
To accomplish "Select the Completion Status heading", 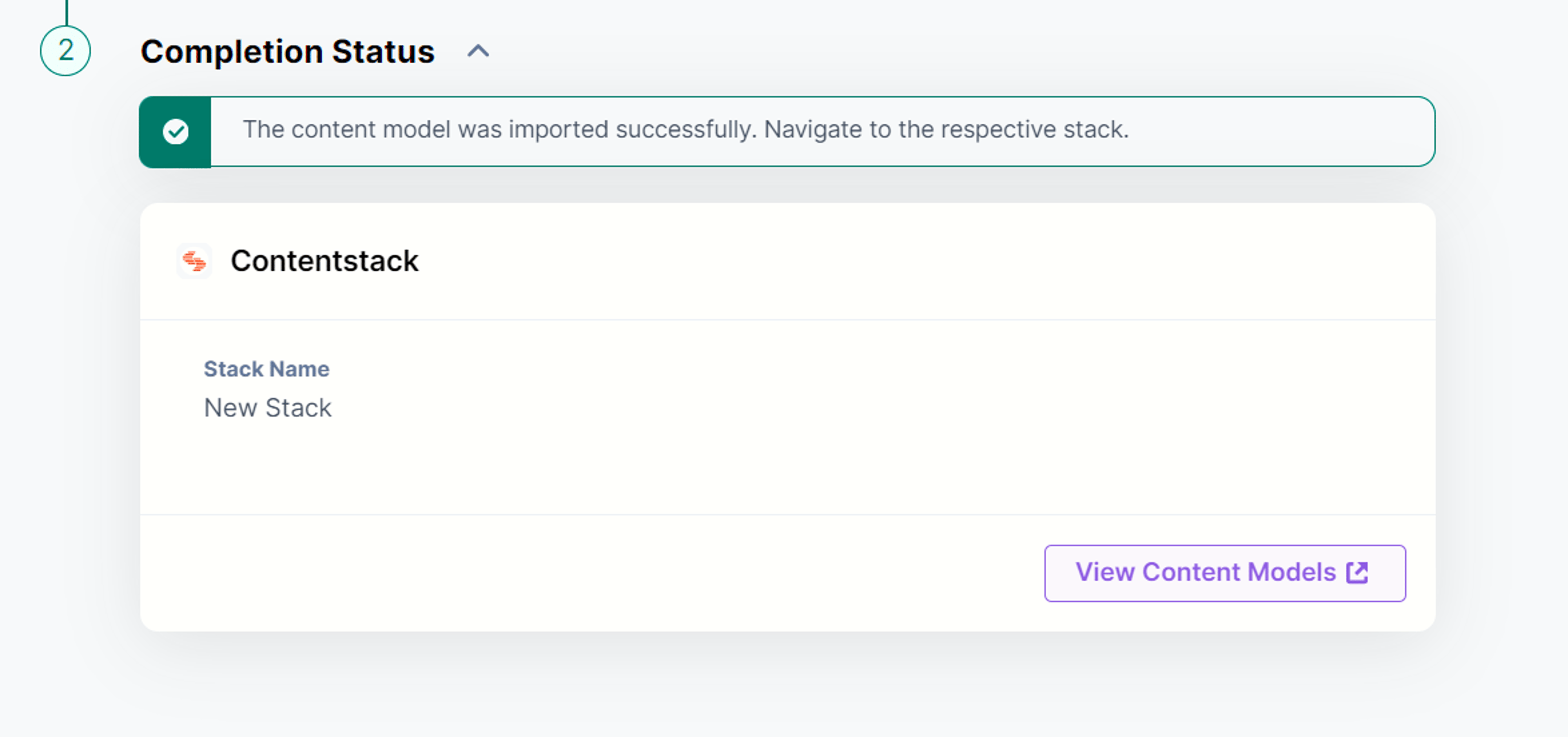I will 287,52.
